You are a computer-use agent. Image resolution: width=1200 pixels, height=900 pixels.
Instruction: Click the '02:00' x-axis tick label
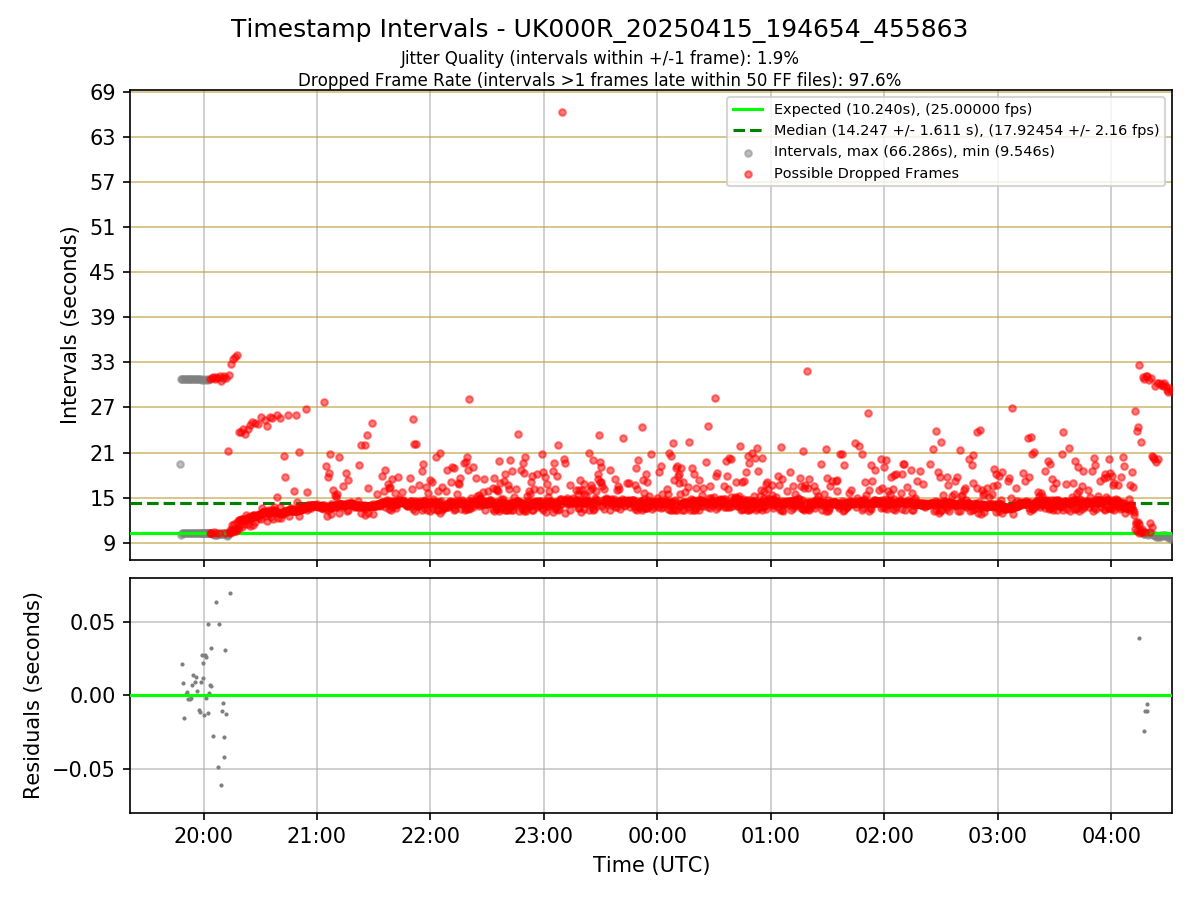[884, 835]
